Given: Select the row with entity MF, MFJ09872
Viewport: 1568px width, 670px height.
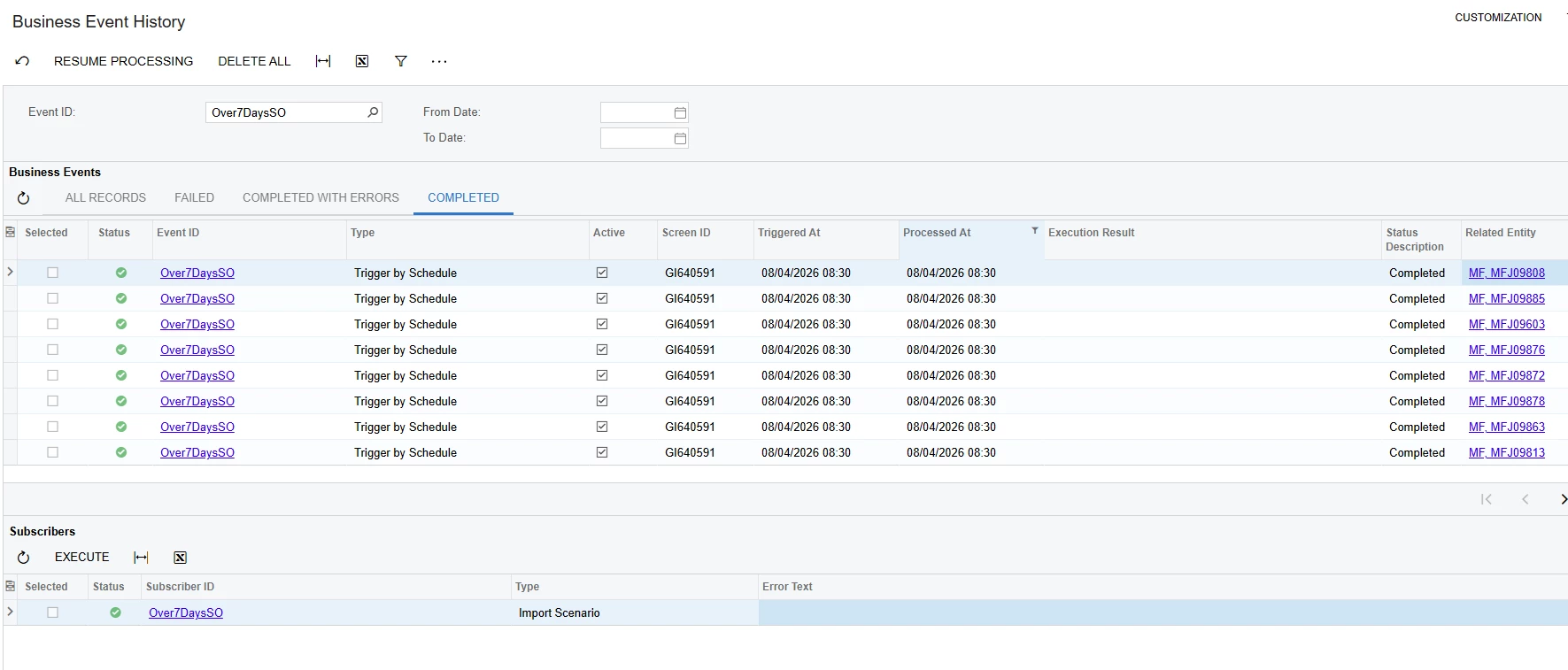Looking at the screenshot, I should click(x=52, y=375).
